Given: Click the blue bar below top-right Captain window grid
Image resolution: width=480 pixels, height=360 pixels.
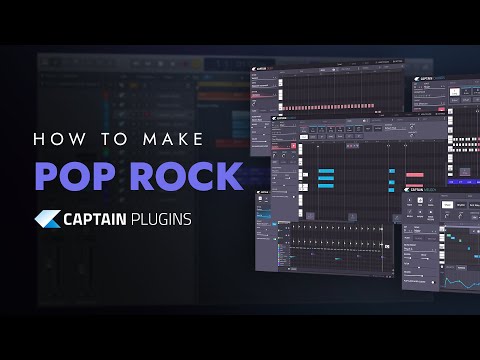Looking at the screenshot, I should tap(465, 182).
